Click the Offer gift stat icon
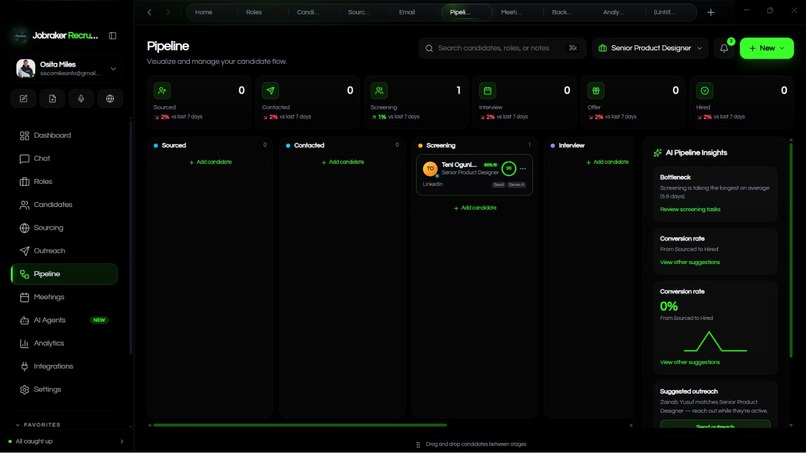The image size is (806, 453). [x=596, y=90]
